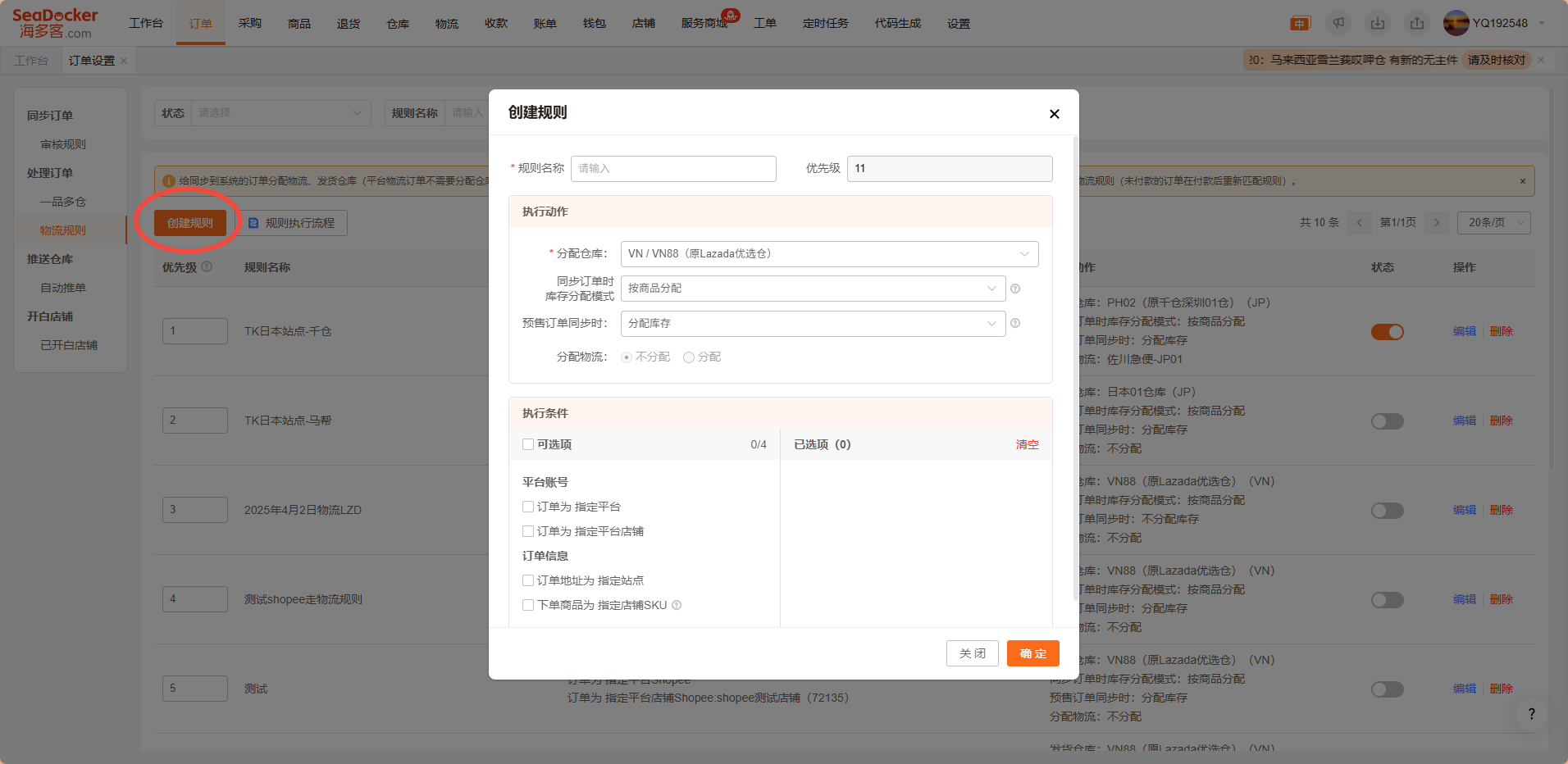Click the language switch 中 icon
The width and height of the screenshot is (1568, 764).
coord(1300,24)
